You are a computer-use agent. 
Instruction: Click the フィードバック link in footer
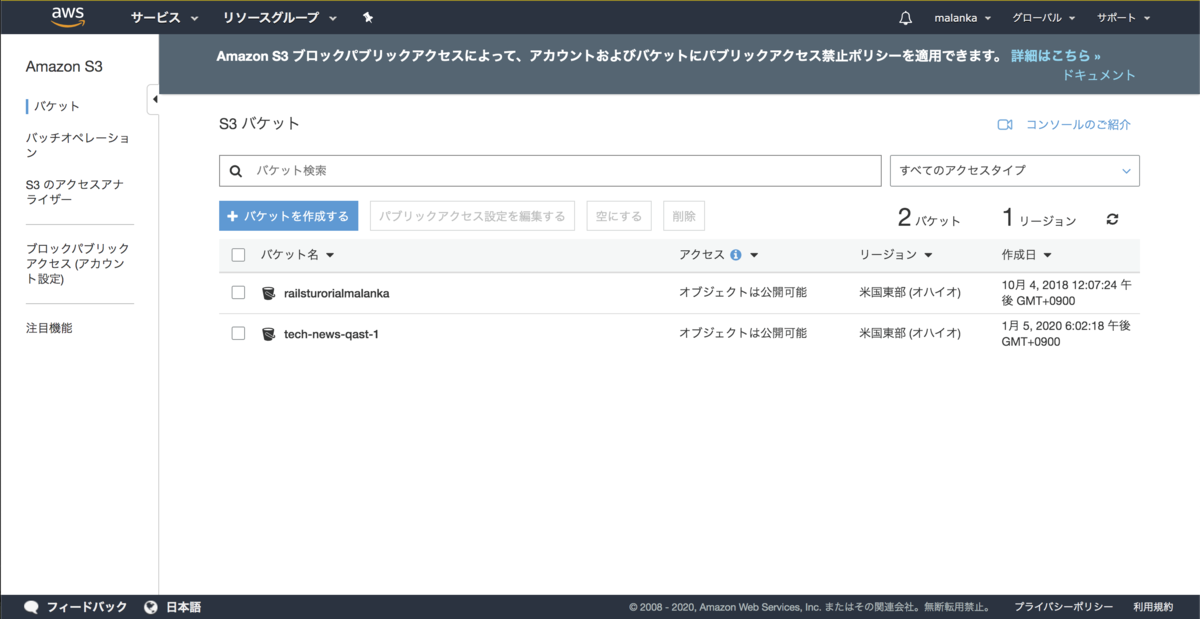coord(87,607)
